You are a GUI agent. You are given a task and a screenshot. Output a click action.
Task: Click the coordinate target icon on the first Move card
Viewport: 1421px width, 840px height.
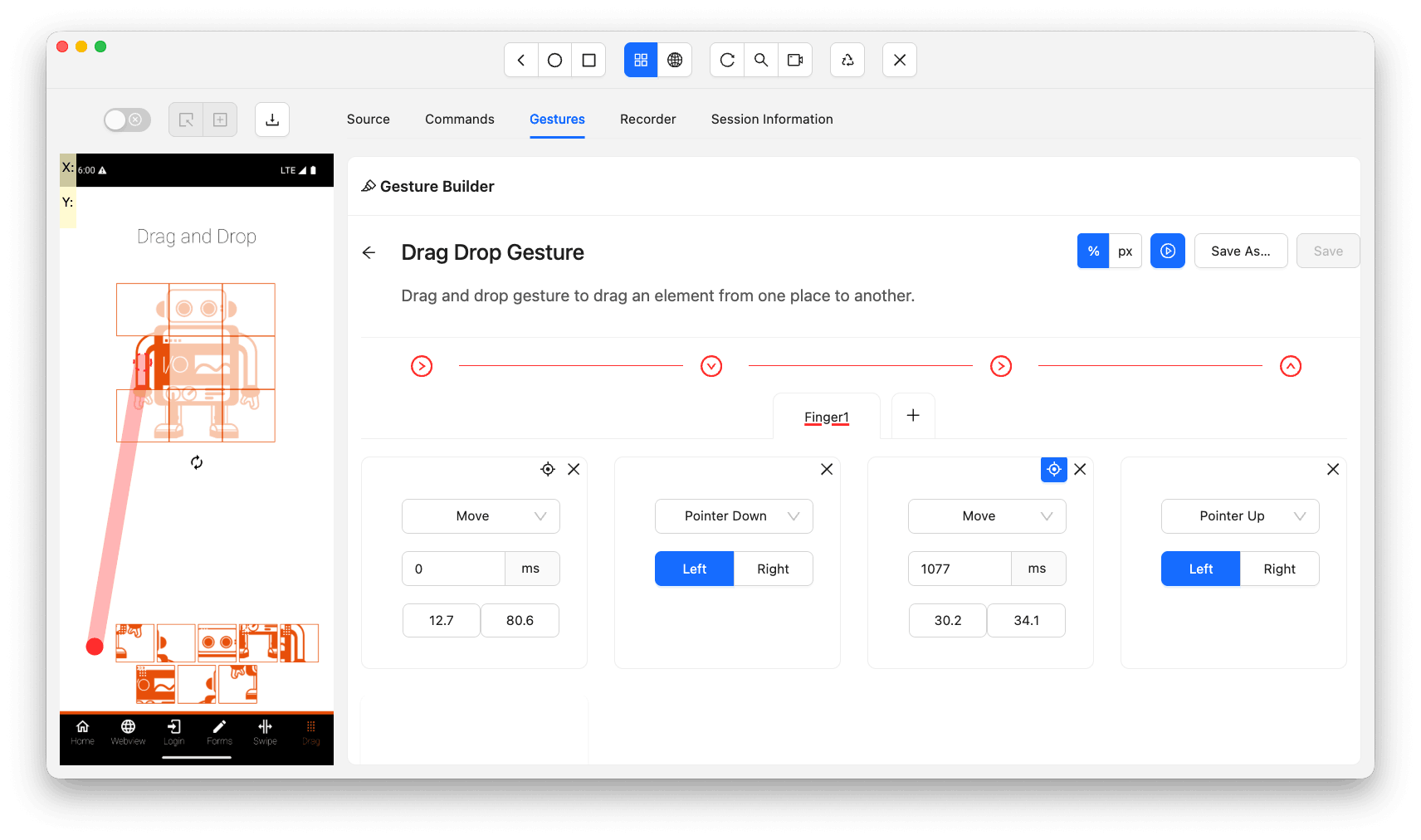[548, 469]
